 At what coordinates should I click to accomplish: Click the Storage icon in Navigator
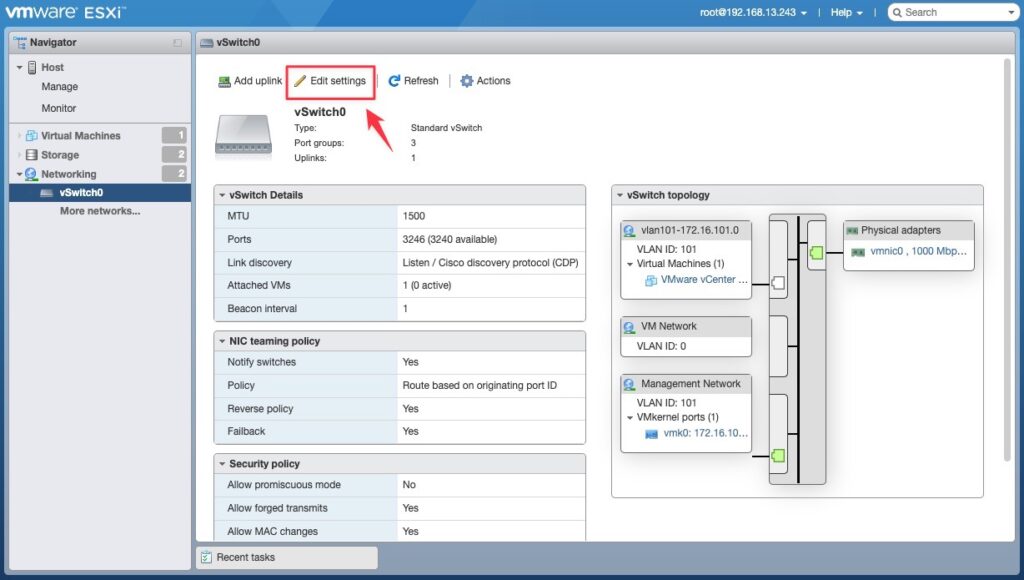(31, 155)
